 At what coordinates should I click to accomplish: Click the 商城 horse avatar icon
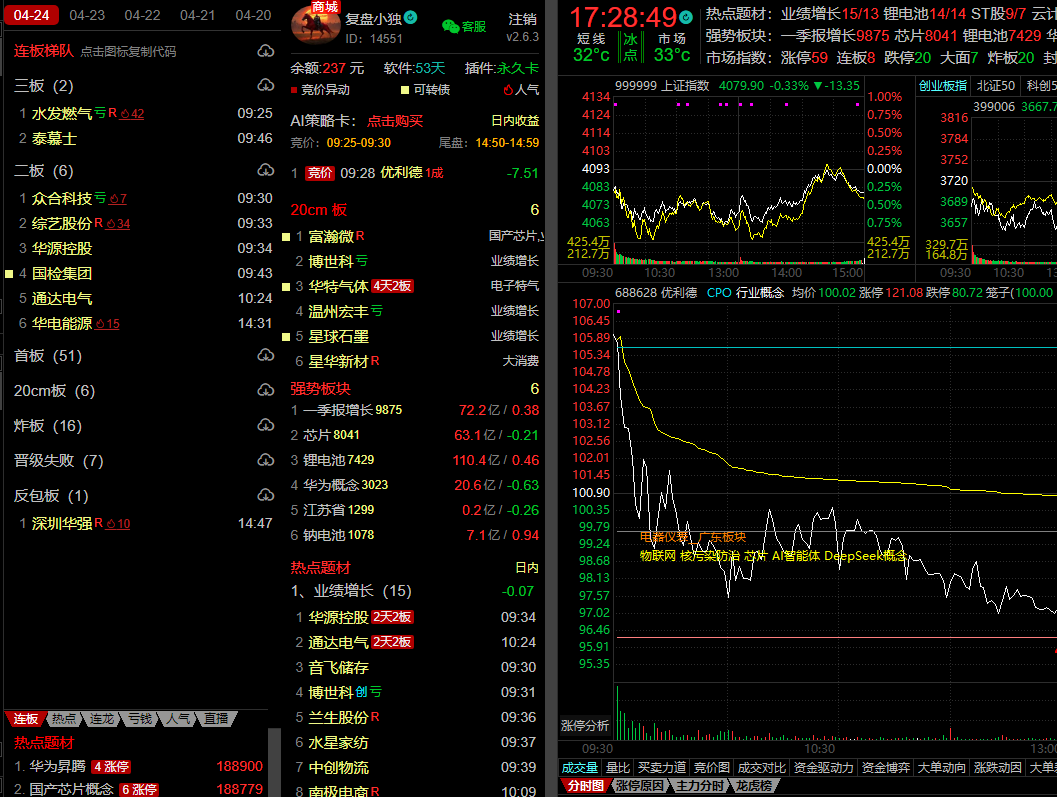pyautogui.click(x=315, y=22)
